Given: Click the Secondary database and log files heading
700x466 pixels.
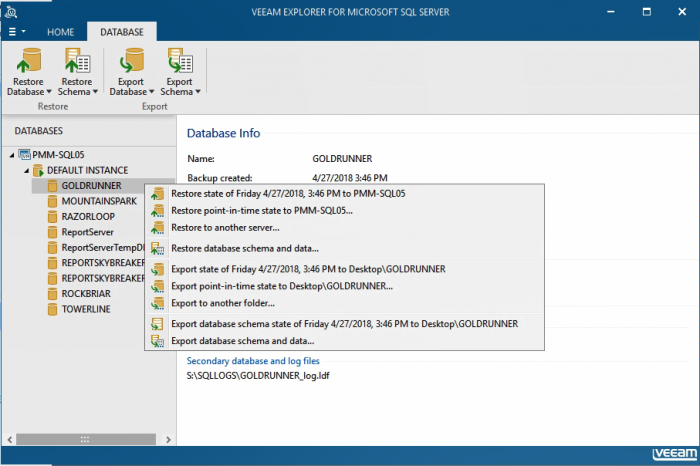Looking at the screenshot, I should pyautogui.click(x=253, y=361).
